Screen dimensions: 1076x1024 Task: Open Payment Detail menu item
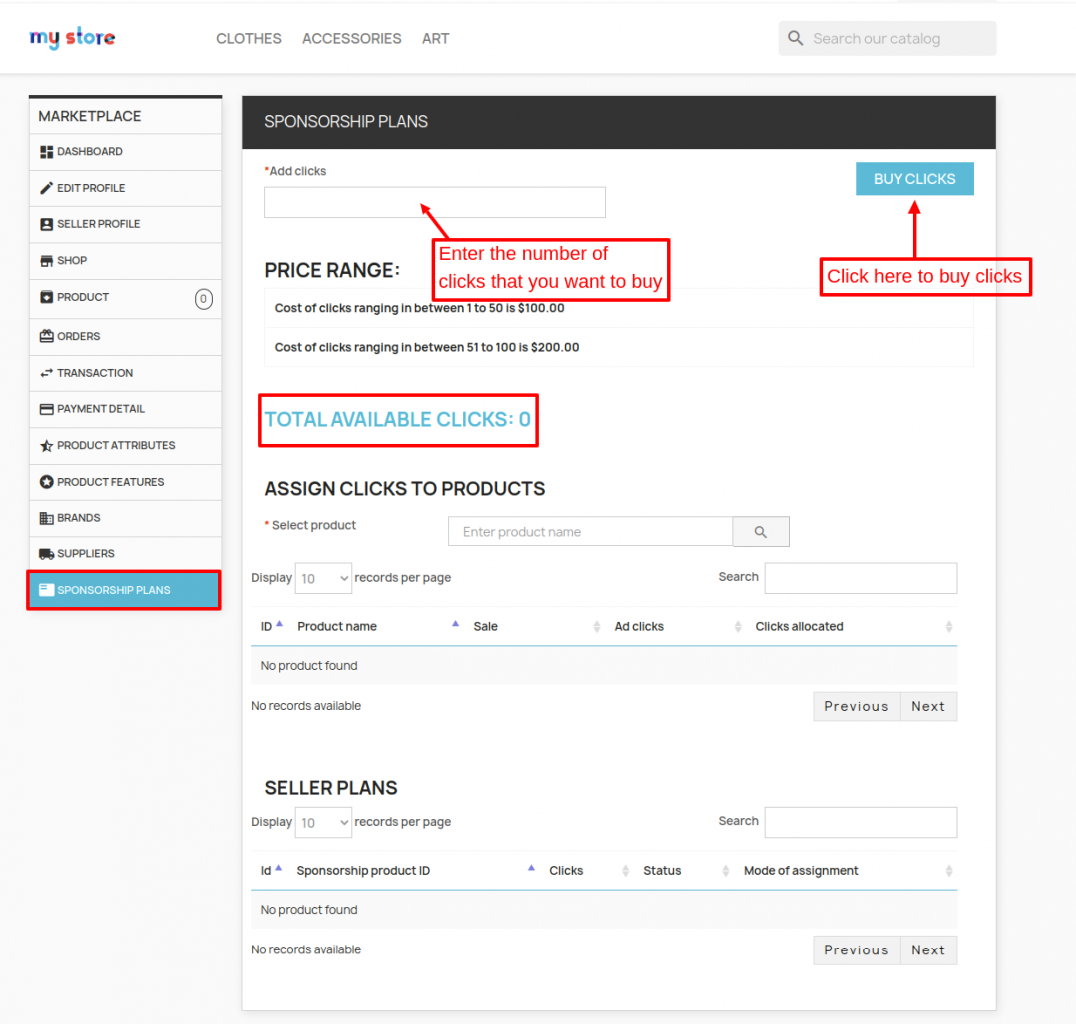pyautogui.click(x=125, y=409)
